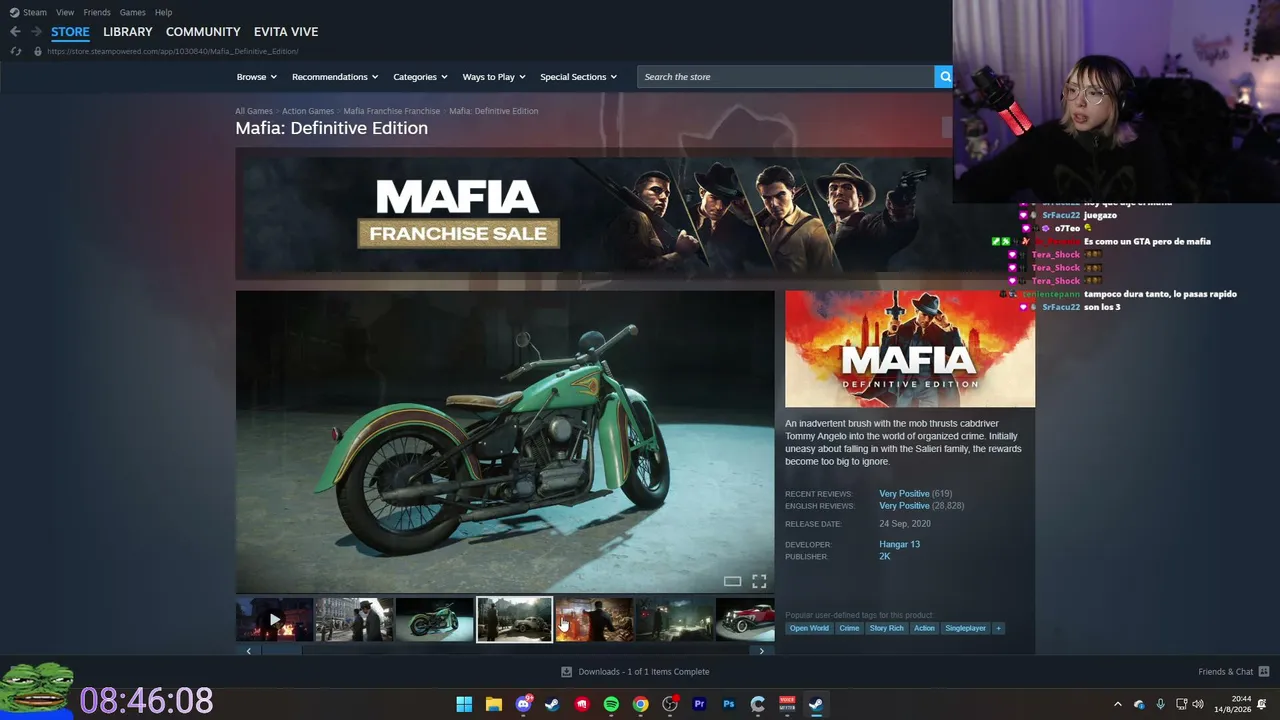Click the Action tag
This screenshot has height=720, width=1280.
coord(924,628)
